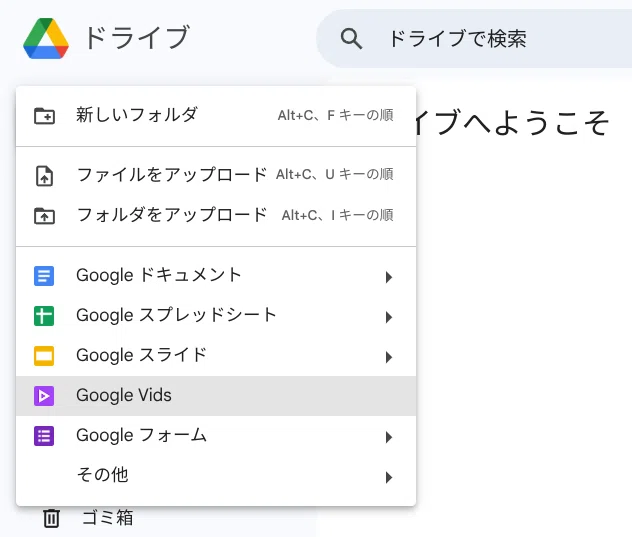Click the purple Google Forms icon
Viewport: 632px width, 537px height.
pos(44,436)
